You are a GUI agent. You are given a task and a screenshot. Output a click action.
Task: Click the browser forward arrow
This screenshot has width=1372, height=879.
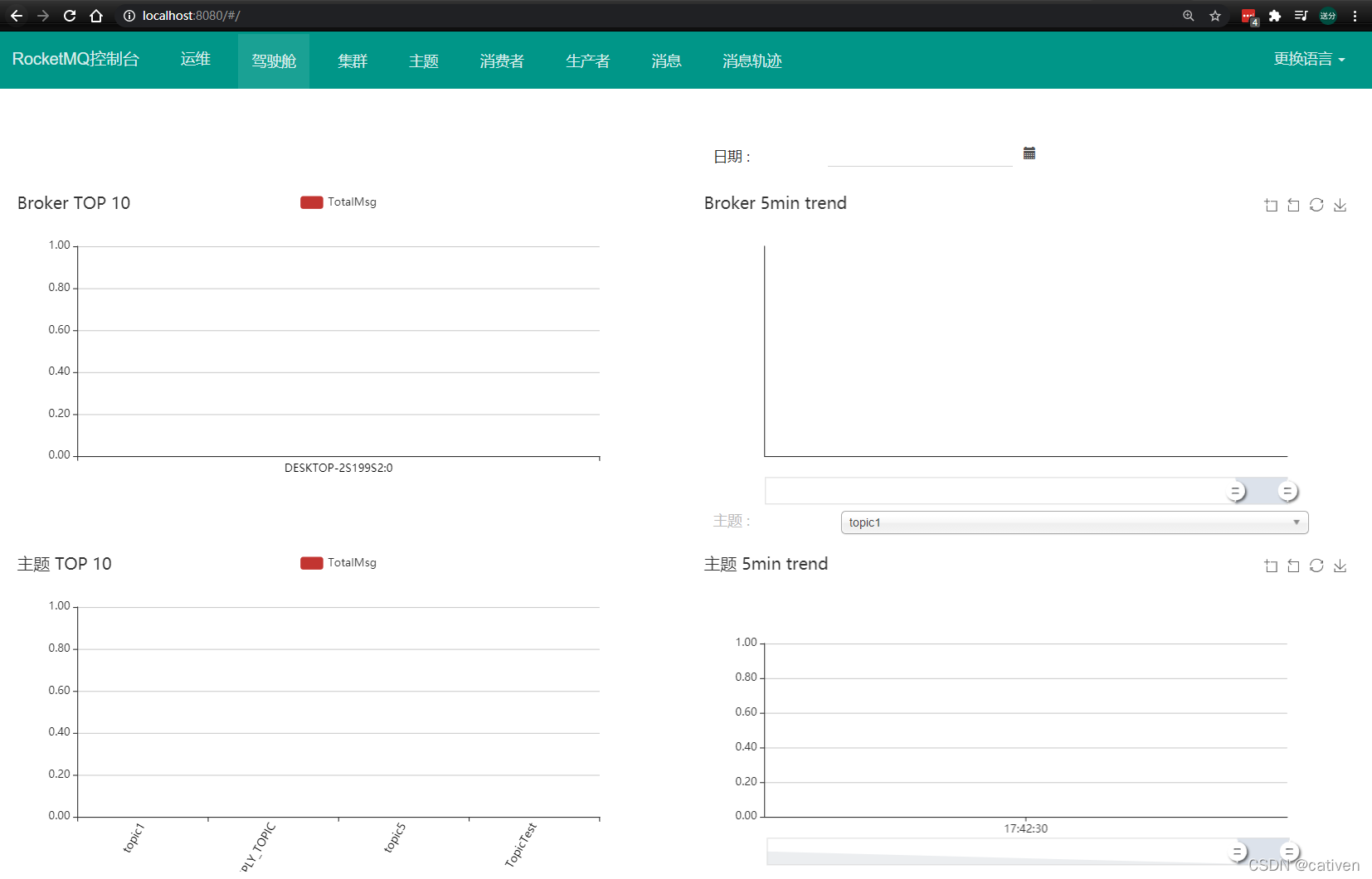43,16
